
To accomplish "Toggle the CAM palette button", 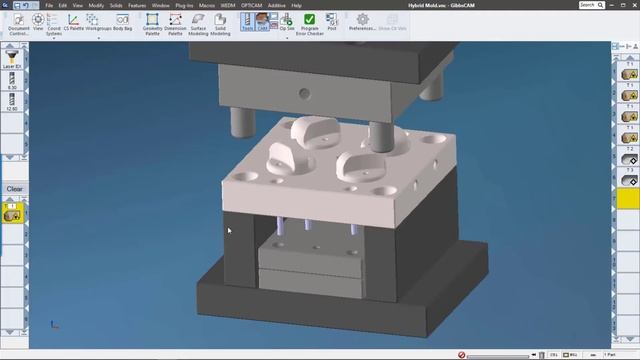I will pos(262,22).
